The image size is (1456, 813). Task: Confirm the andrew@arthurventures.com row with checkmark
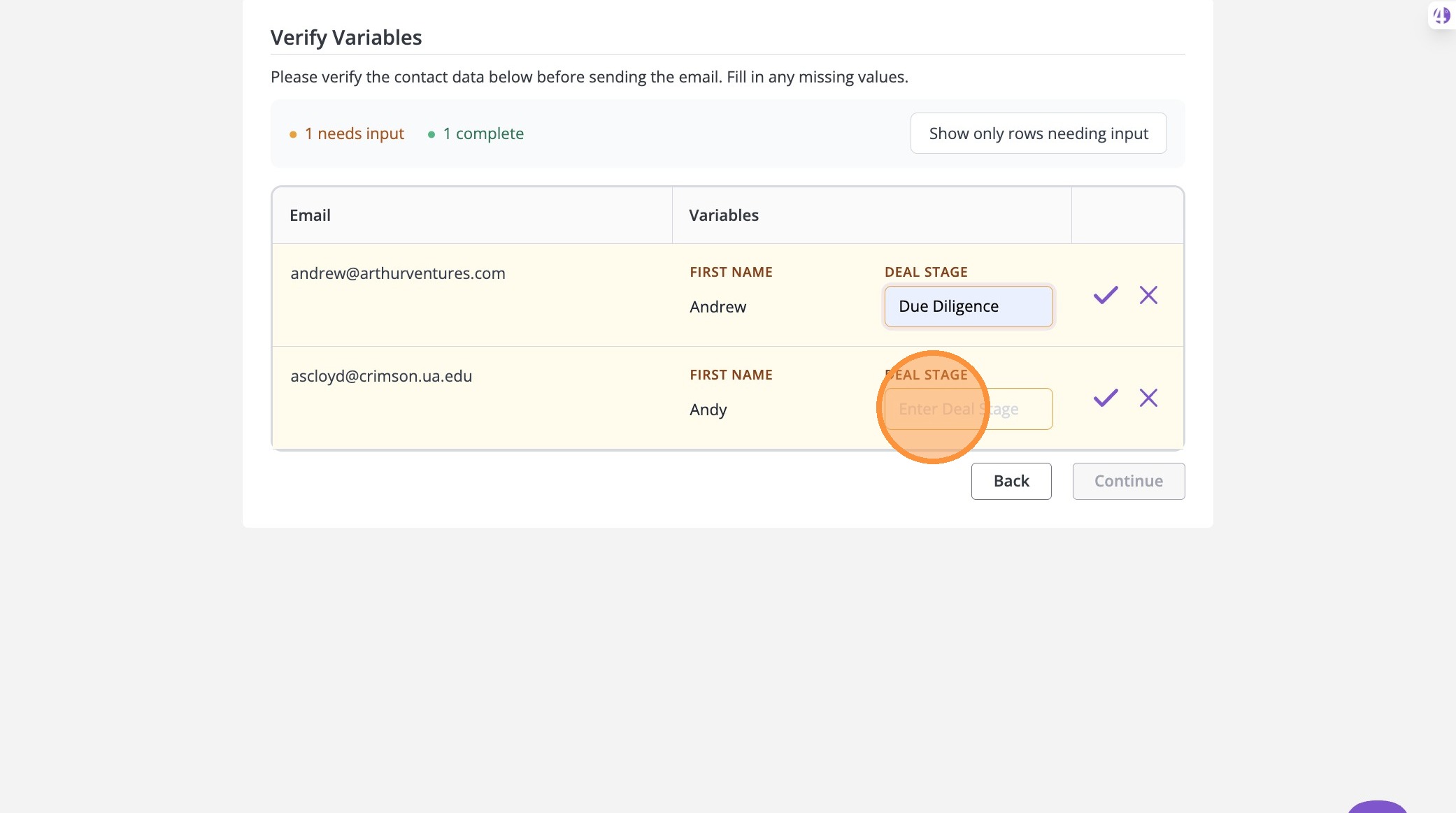1106,295
